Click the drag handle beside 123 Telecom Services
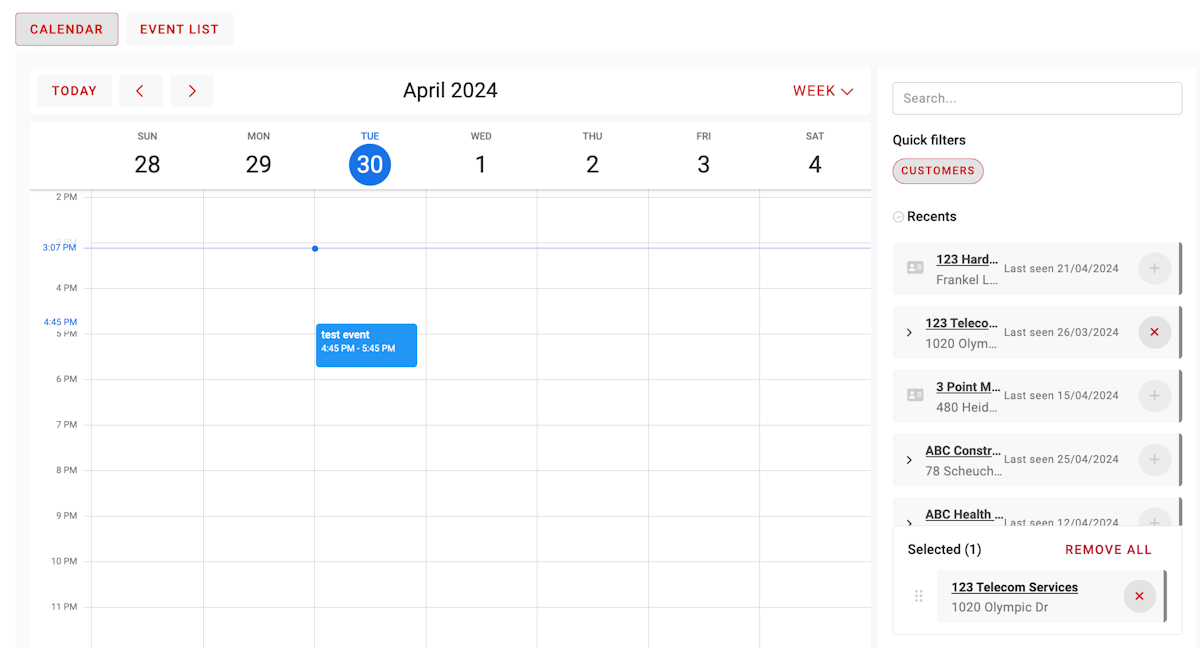The width and height of the screenshot is (1200, 648). tap(919, 596)
